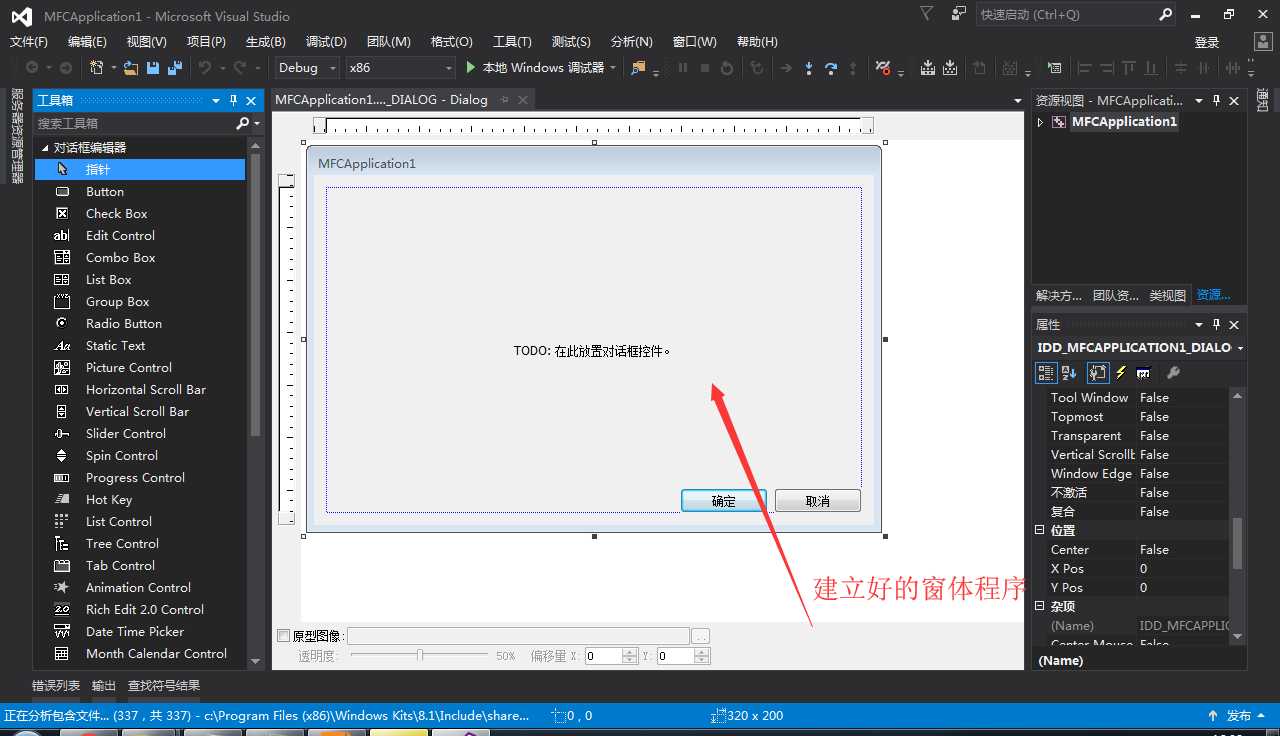The height and width of the screenshot is (736, 1280).
Task: Click the prototype image browse button
Action: tap(701, 636)
